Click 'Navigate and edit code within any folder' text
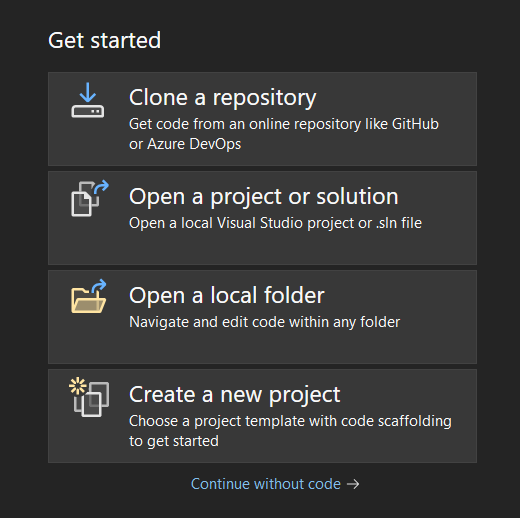Screen dimensions: 520x518 [264, 322]
